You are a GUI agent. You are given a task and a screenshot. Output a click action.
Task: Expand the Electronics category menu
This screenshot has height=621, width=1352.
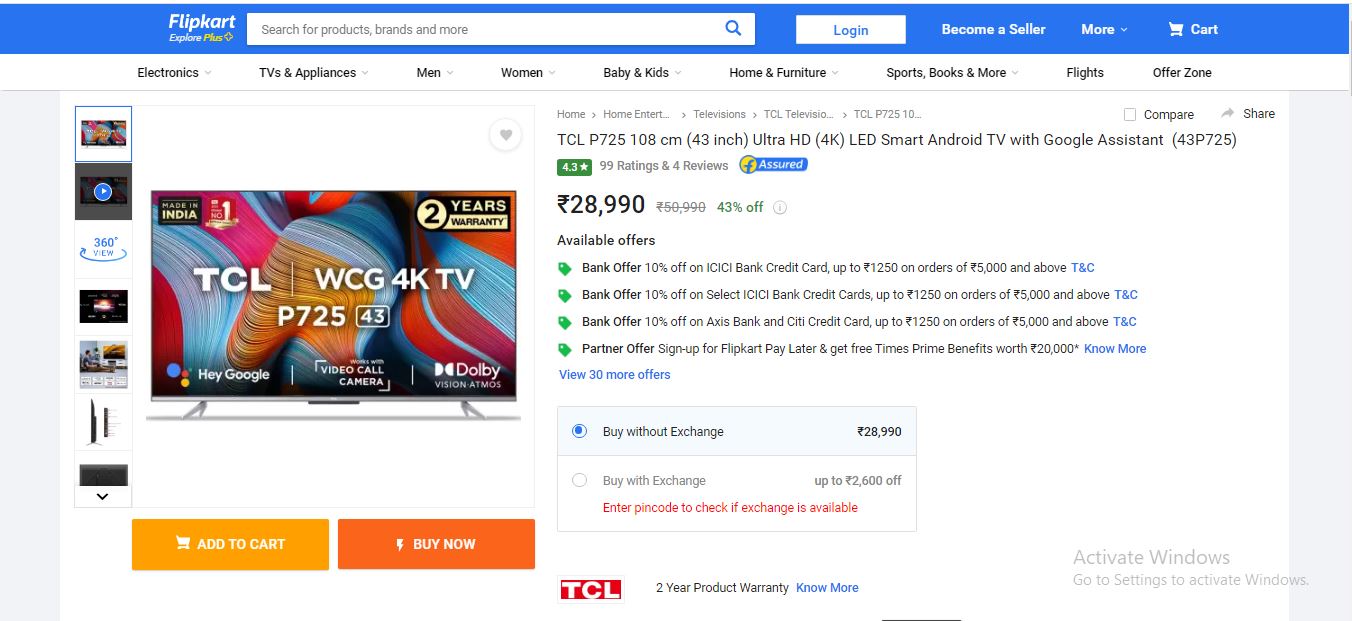(175, 72)
